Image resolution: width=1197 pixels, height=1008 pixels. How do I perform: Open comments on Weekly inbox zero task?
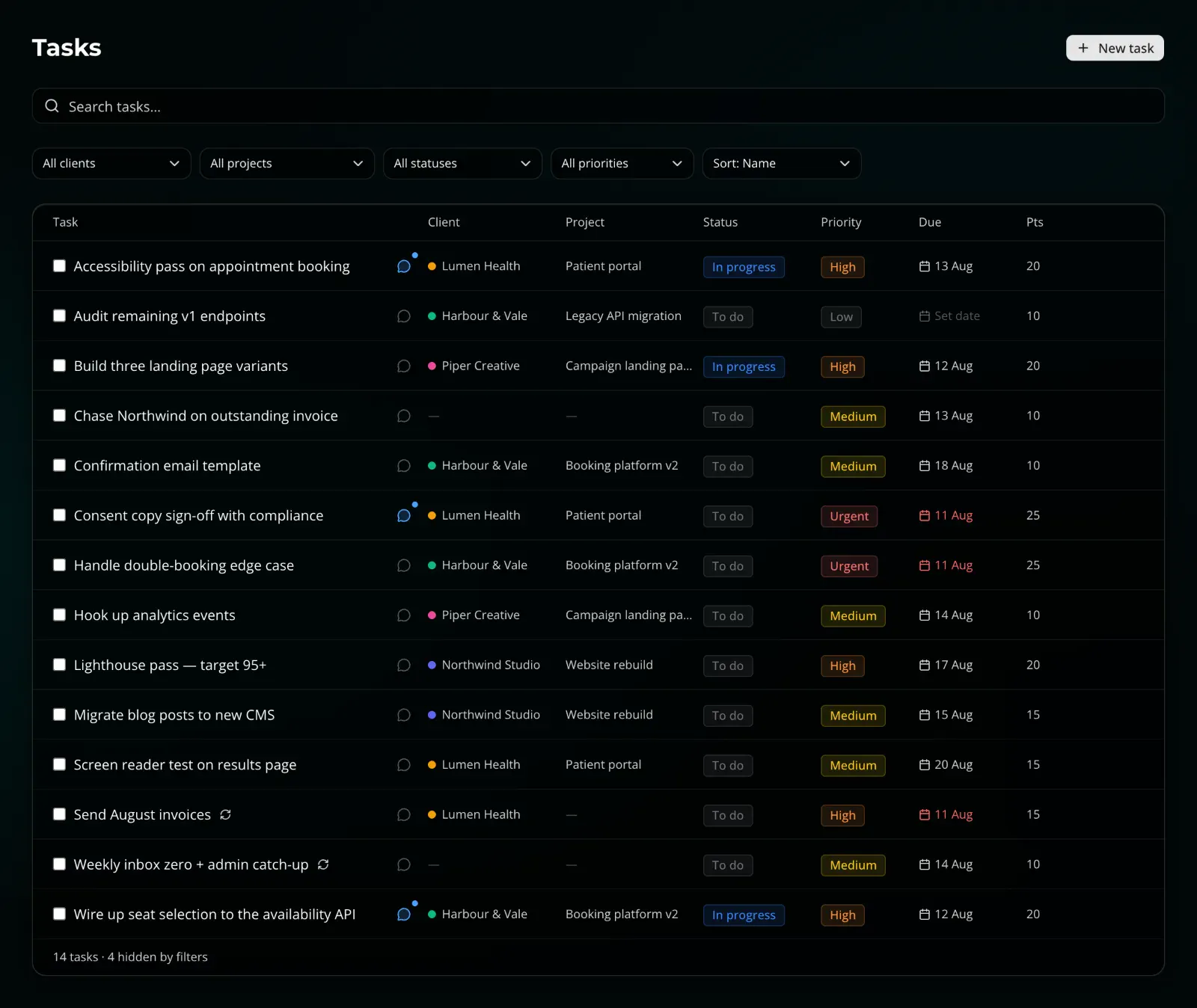[x=404, y=864]
